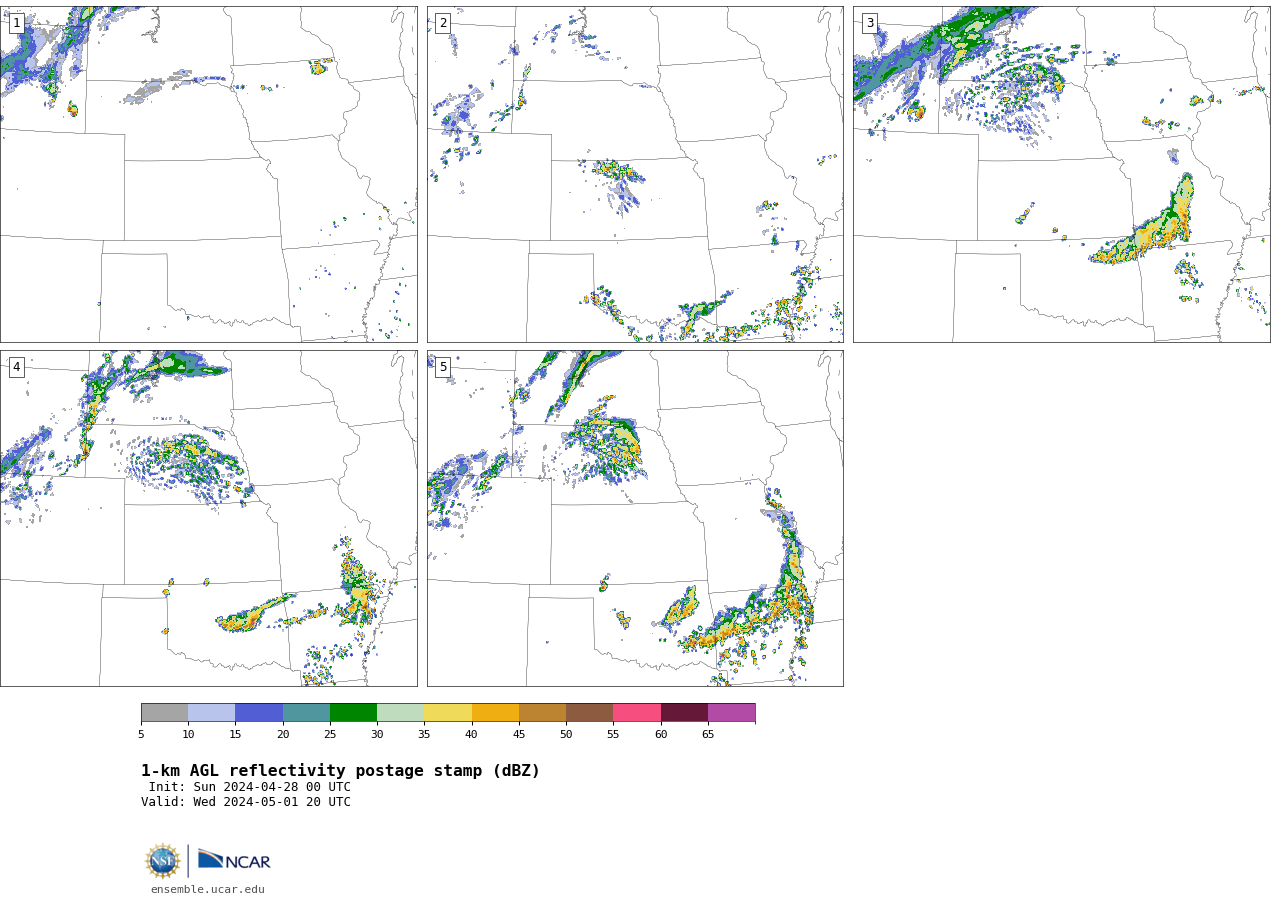This screenshot has width=1280, height=901.
Task: Click panel number label 5
Action: [443, 367]
